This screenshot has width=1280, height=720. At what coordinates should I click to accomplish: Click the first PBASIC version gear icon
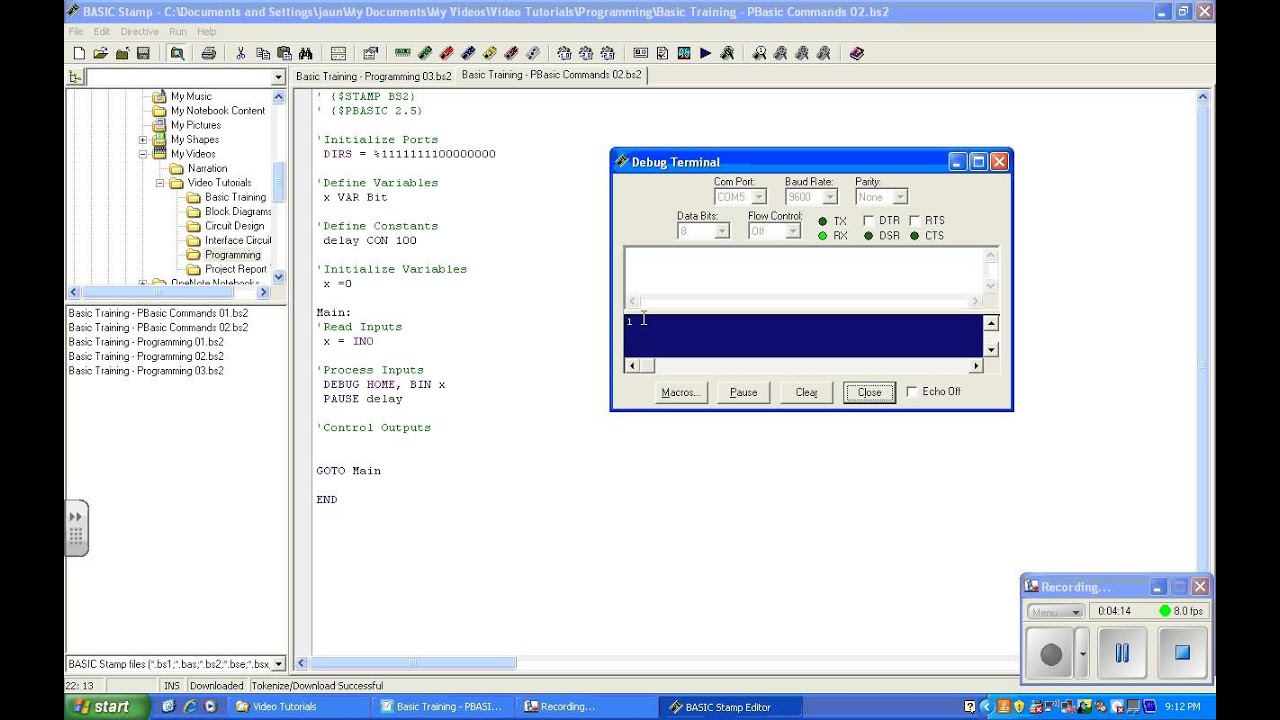point(565,54)
